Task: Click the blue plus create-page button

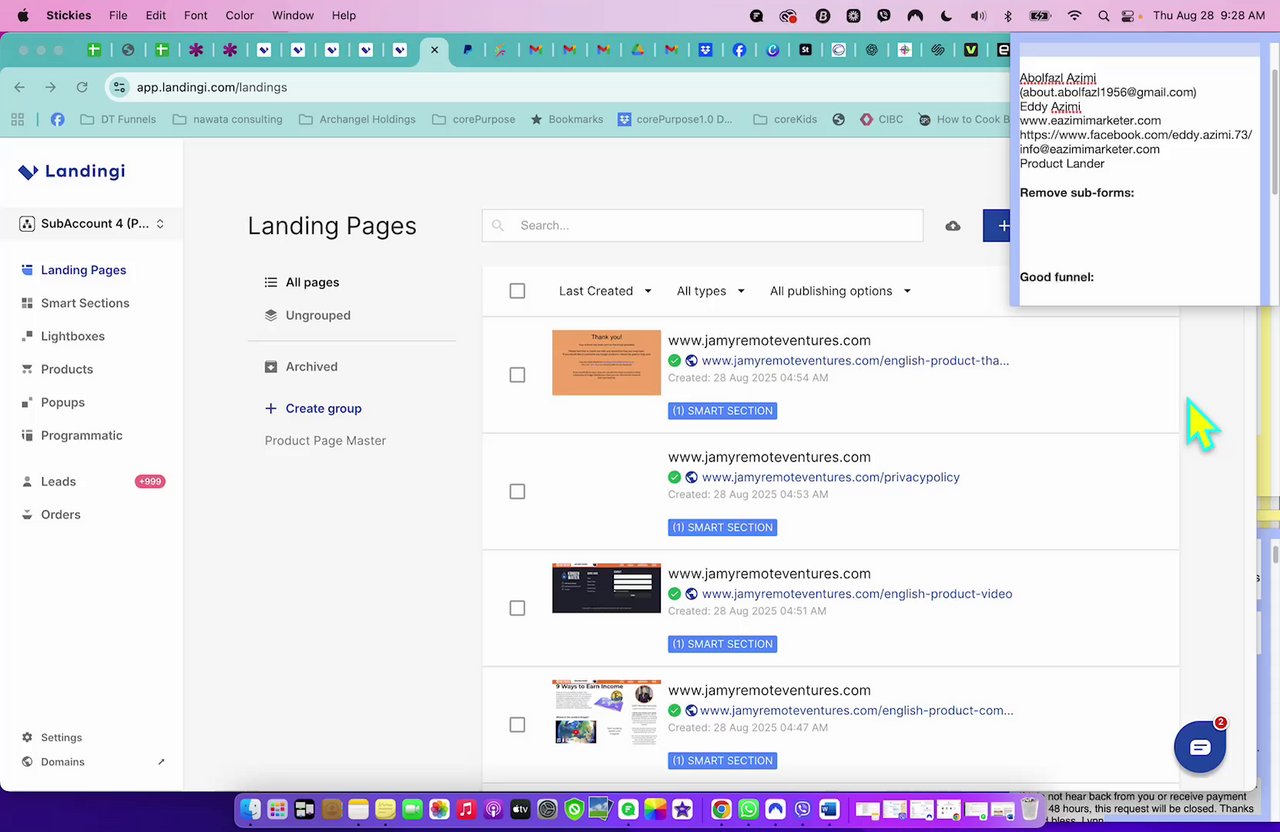Action: click(997, 226)
